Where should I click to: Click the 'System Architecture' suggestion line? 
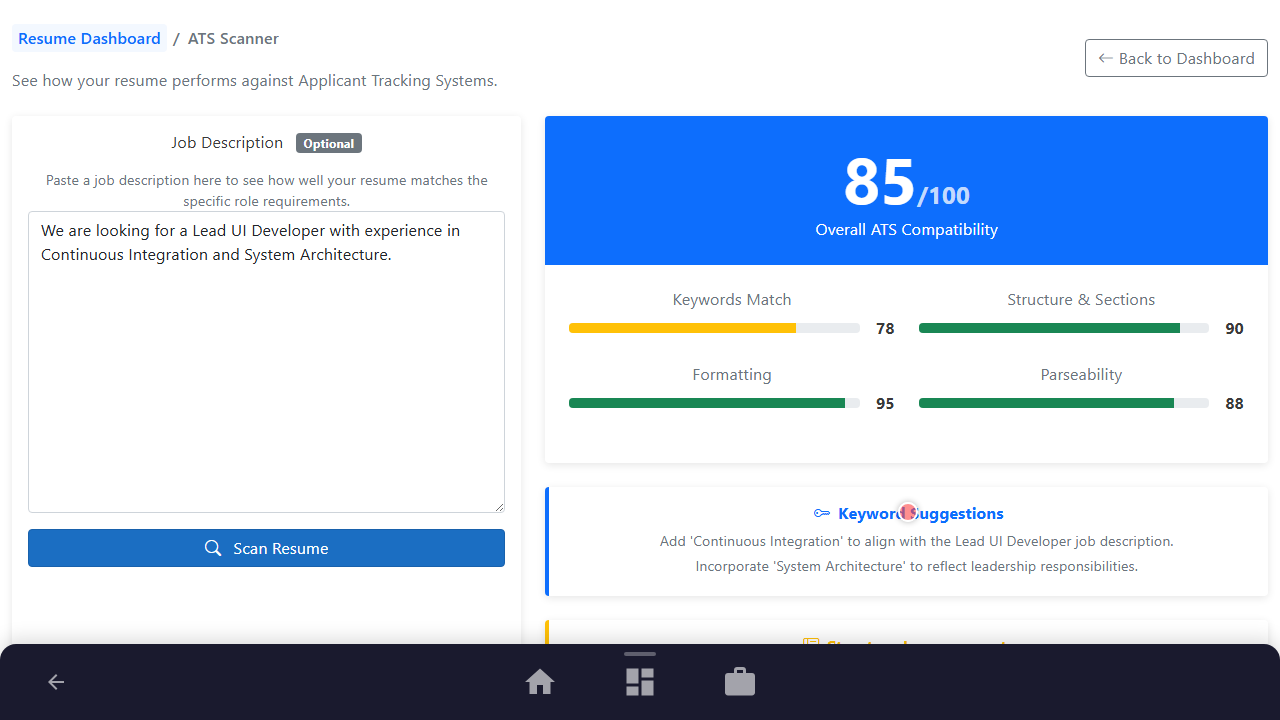pos(916,566)
